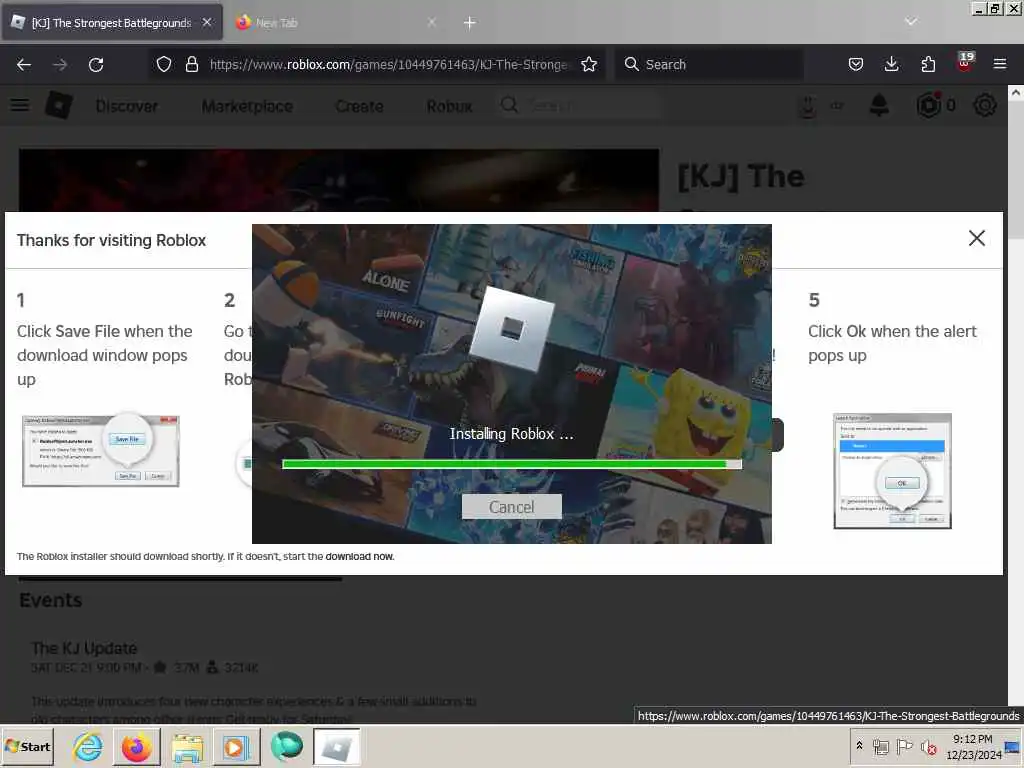Go back in Firefox
Viewport: 1024px width, 768px height.
[x=24, y=65]
